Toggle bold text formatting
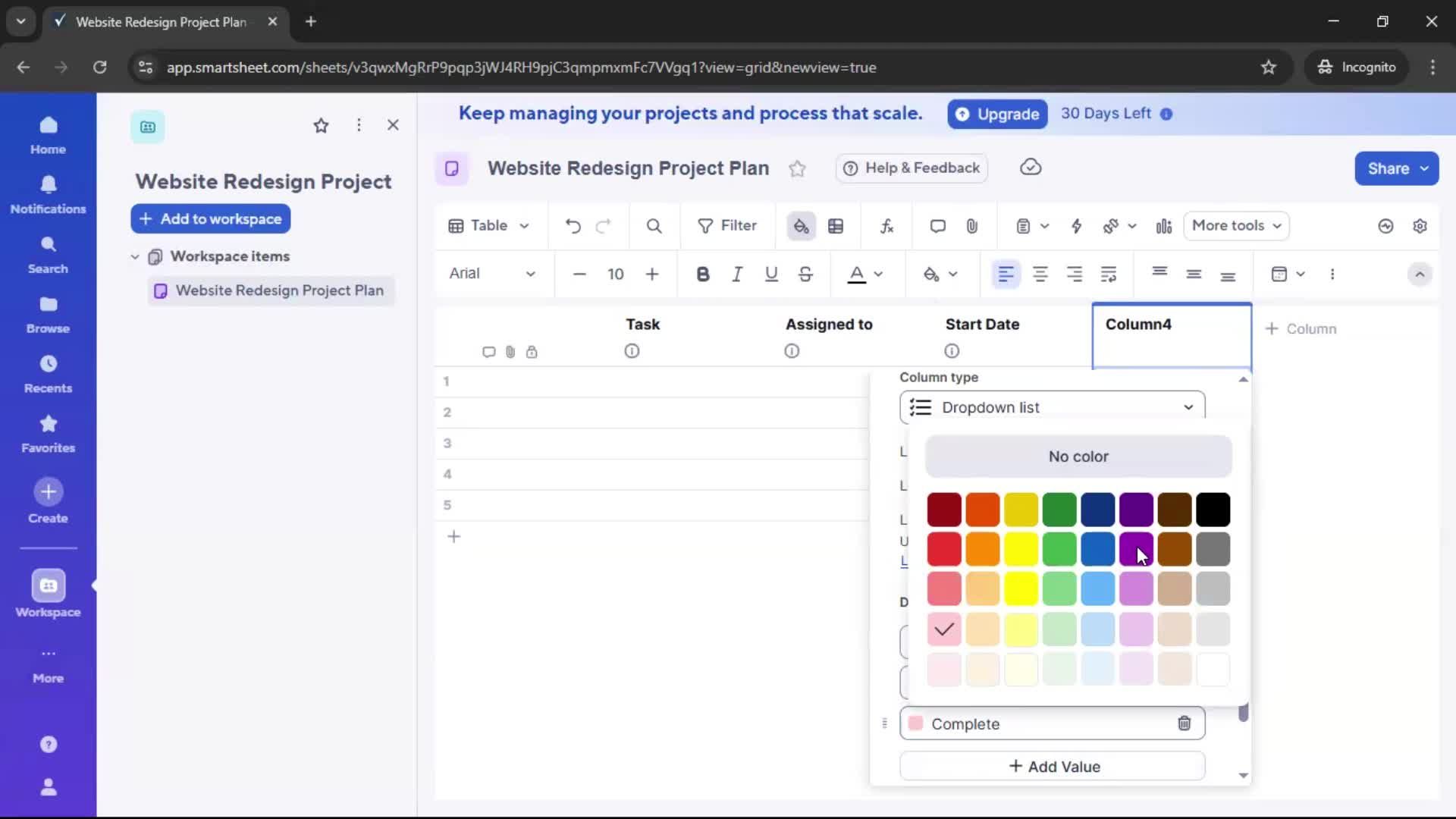 pyautogui.click(x=703, y=274)
